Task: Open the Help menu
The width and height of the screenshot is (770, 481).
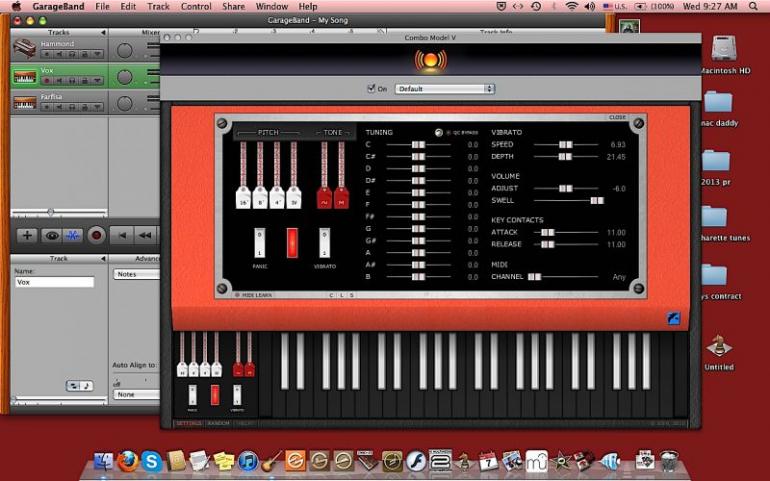Action: click(308, 6)
